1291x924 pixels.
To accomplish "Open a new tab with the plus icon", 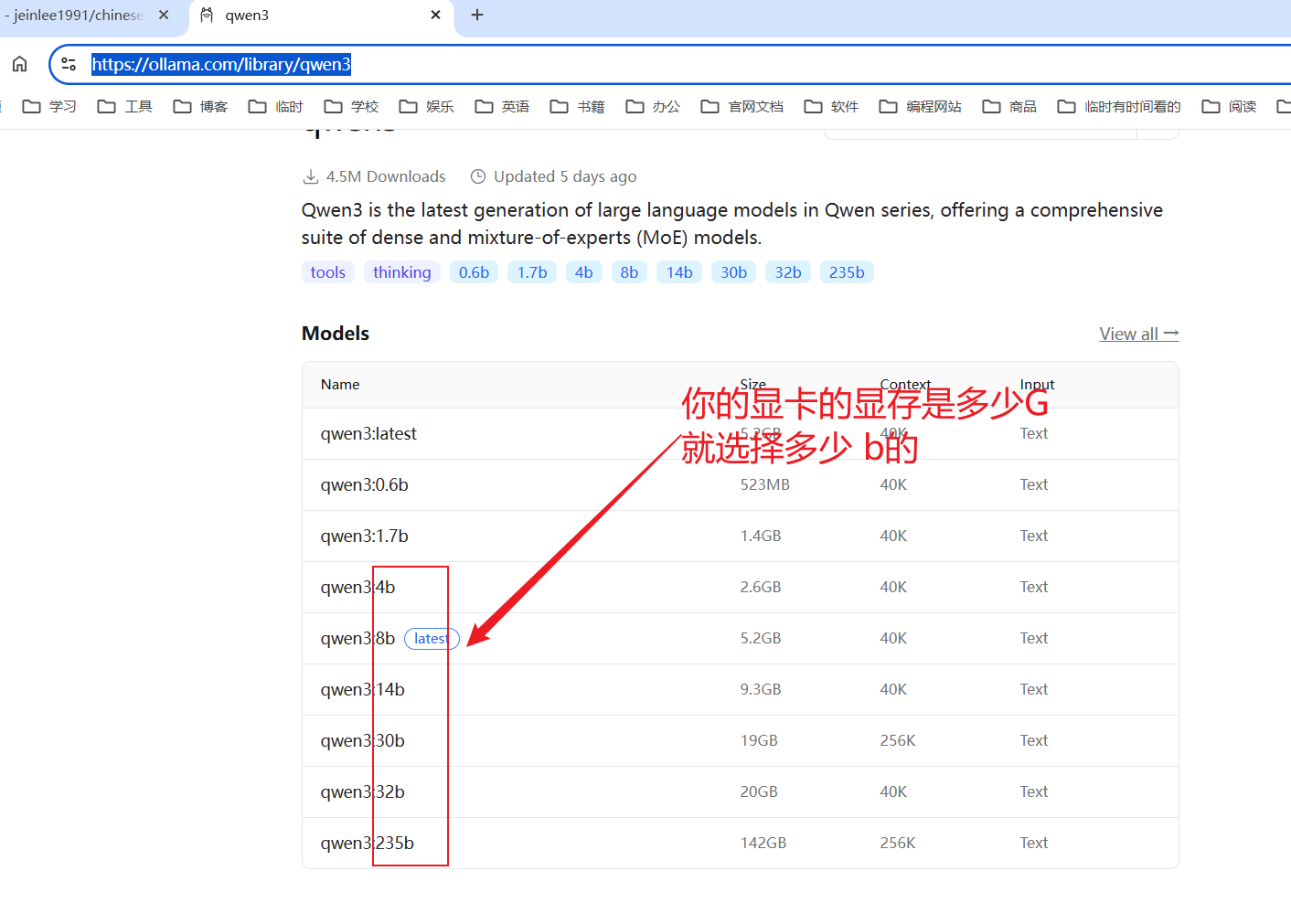I will (x=477, y=15).
